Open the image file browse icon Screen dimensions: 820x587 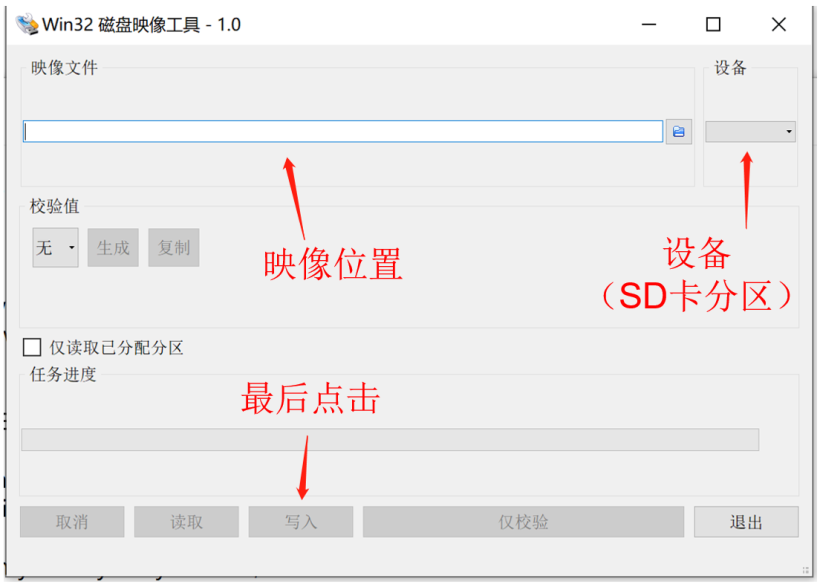679,131
